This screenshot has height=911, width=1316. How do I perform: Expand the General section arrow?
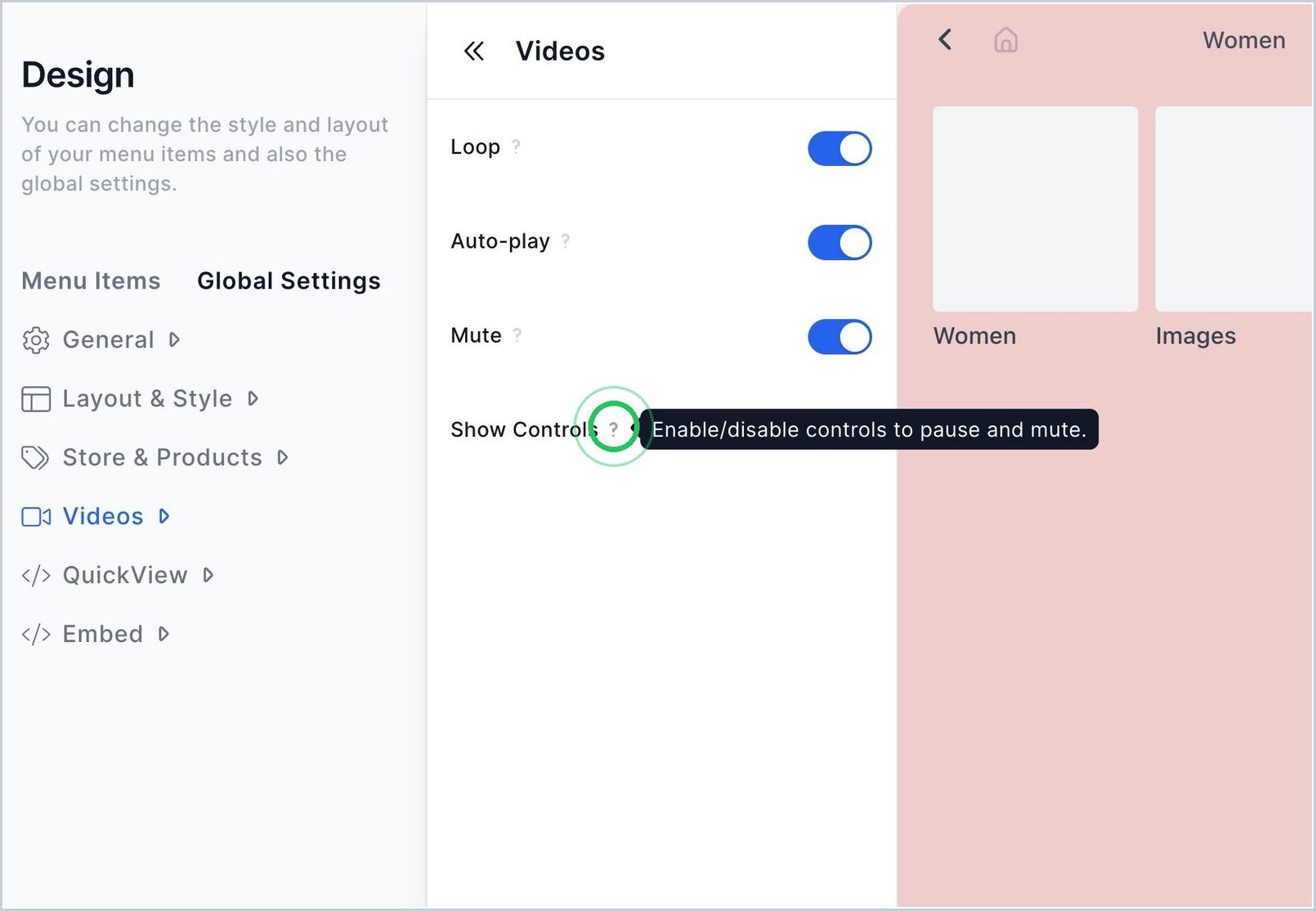174,339
